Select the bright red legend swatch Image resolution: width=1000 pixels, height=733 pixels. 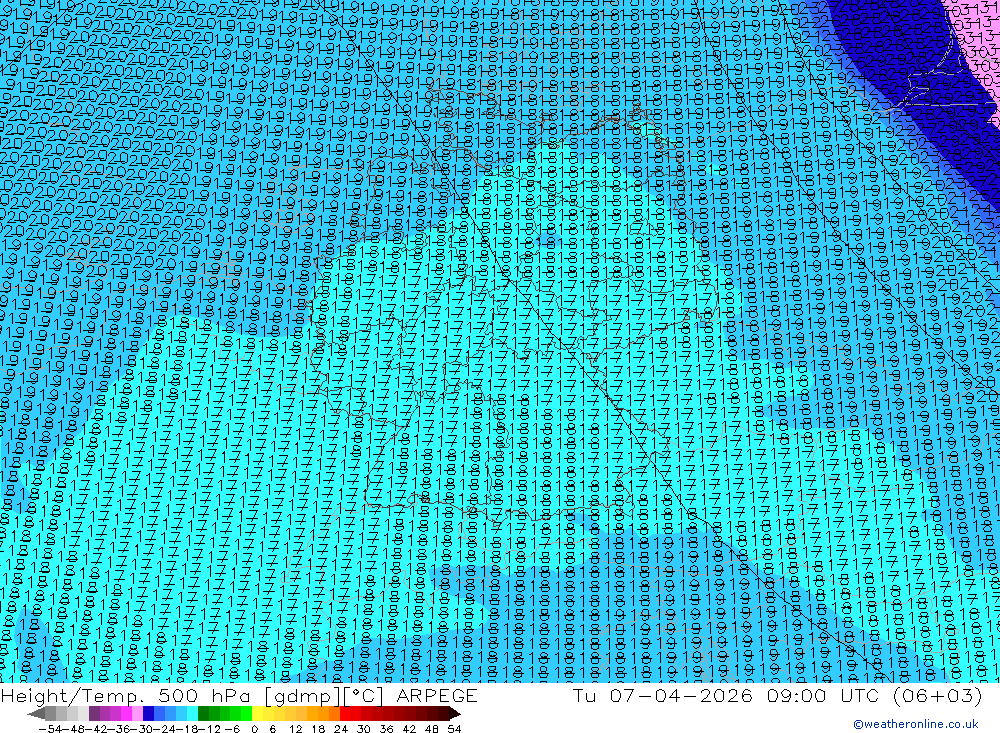345,714
